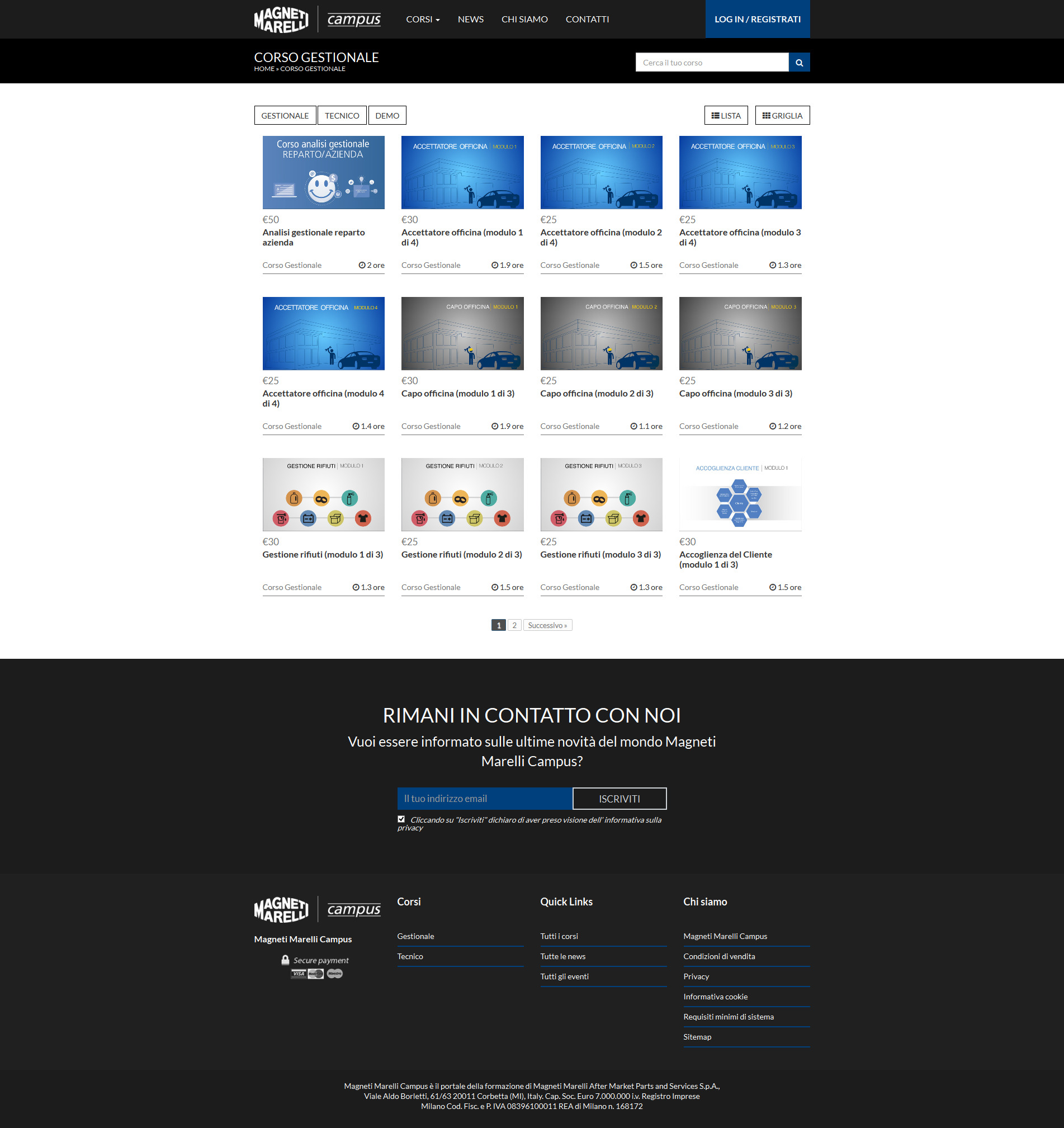Toggle the privacy consent checkbox
The height and width of the screenshot is (1128, 1064).
[401, 819]
